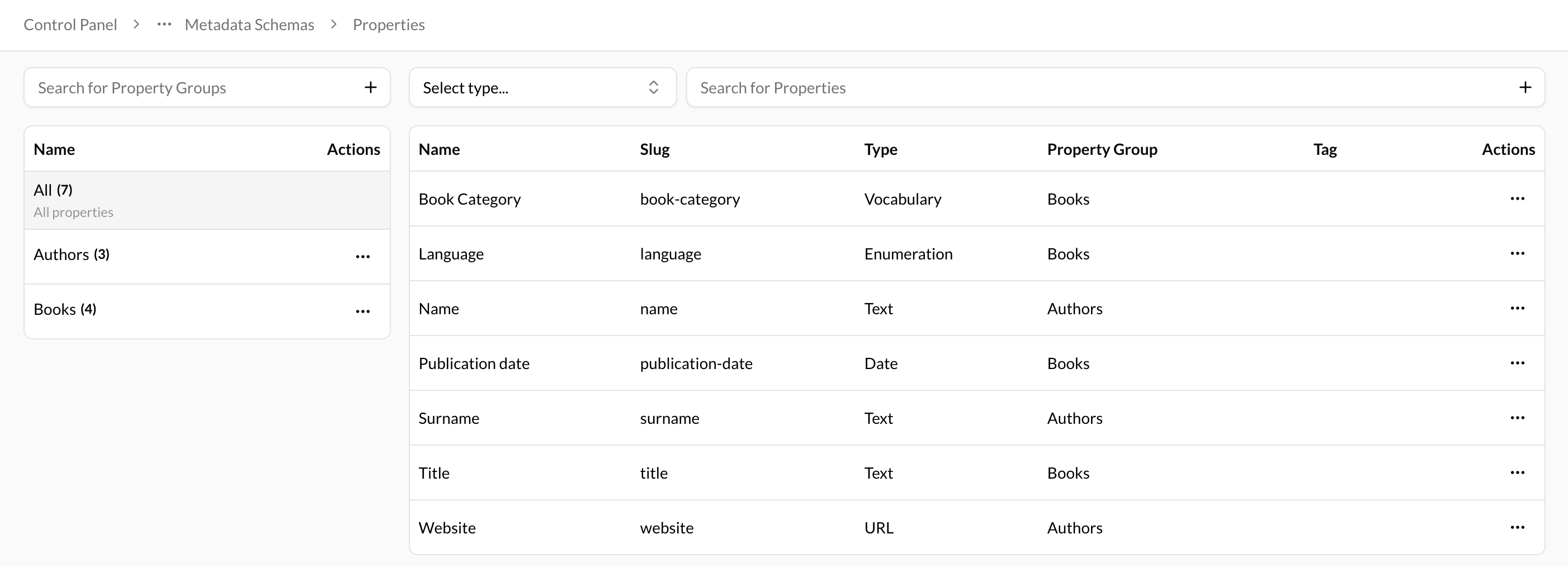
Task: Open the actions menu for the Website row
Action: (x=1518, y=527)
